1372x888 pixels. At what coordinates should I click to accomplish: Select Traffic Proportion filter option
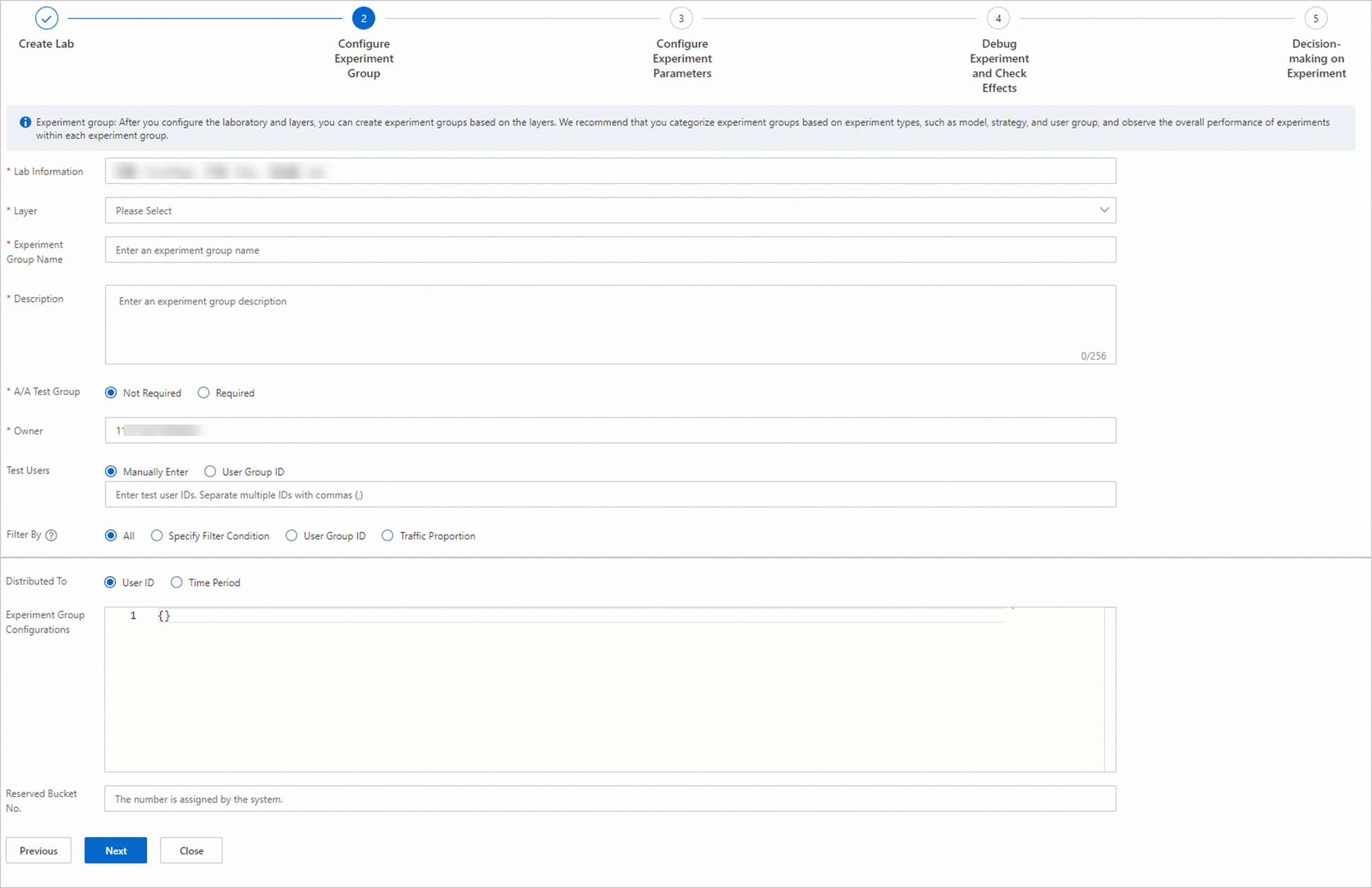pyautogui.click(x=388, y=536)
